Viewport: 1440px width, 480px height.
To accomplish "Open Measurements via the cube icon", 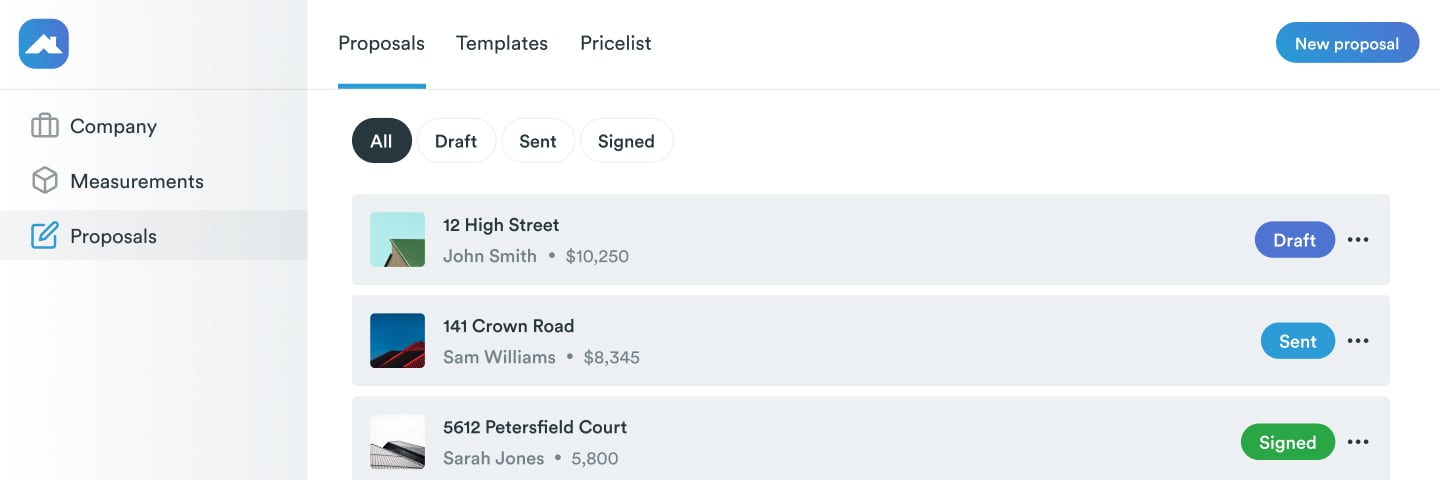I will coord(45,181).
